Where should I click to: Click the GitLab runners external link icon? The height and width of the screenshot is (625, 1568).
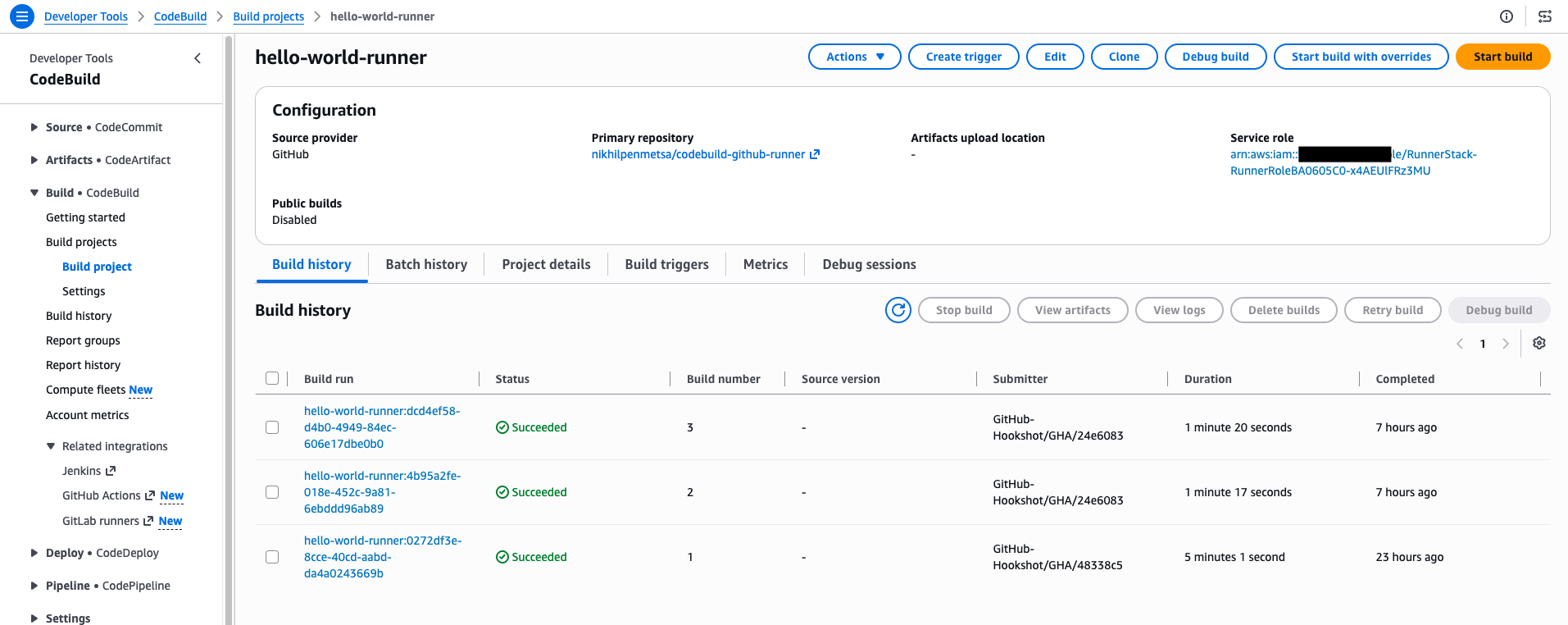(148, 521)
